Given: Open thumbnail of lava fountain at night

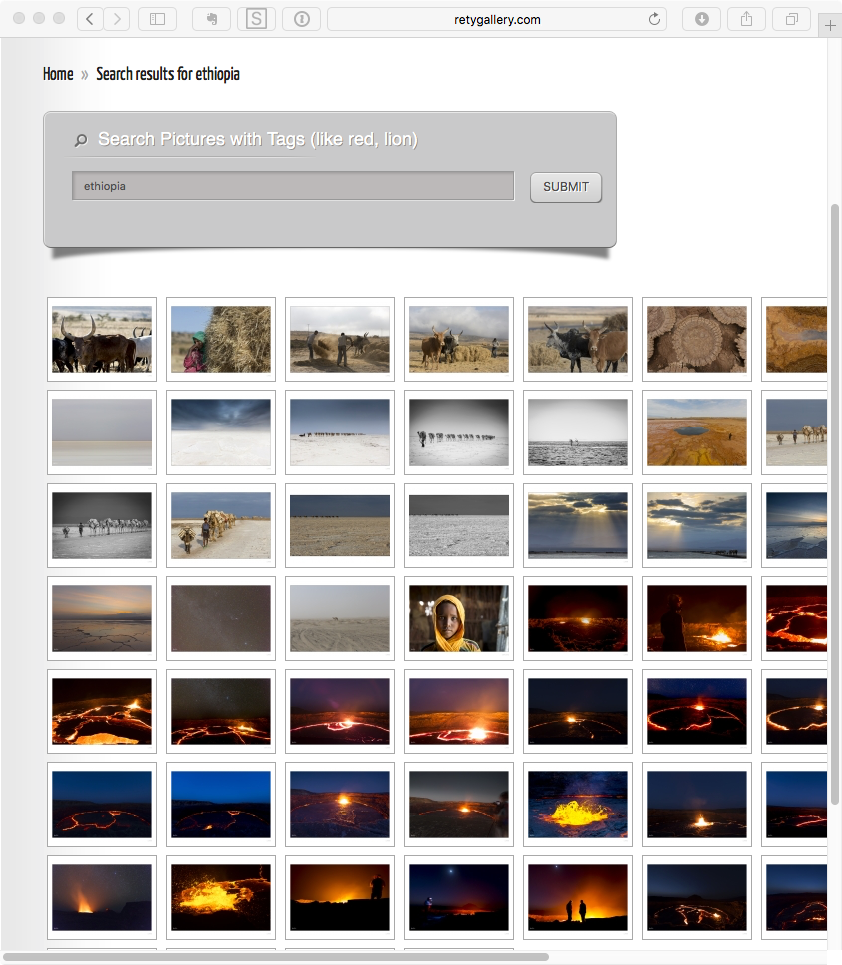Looking at the screenshot, I should 102,897.
